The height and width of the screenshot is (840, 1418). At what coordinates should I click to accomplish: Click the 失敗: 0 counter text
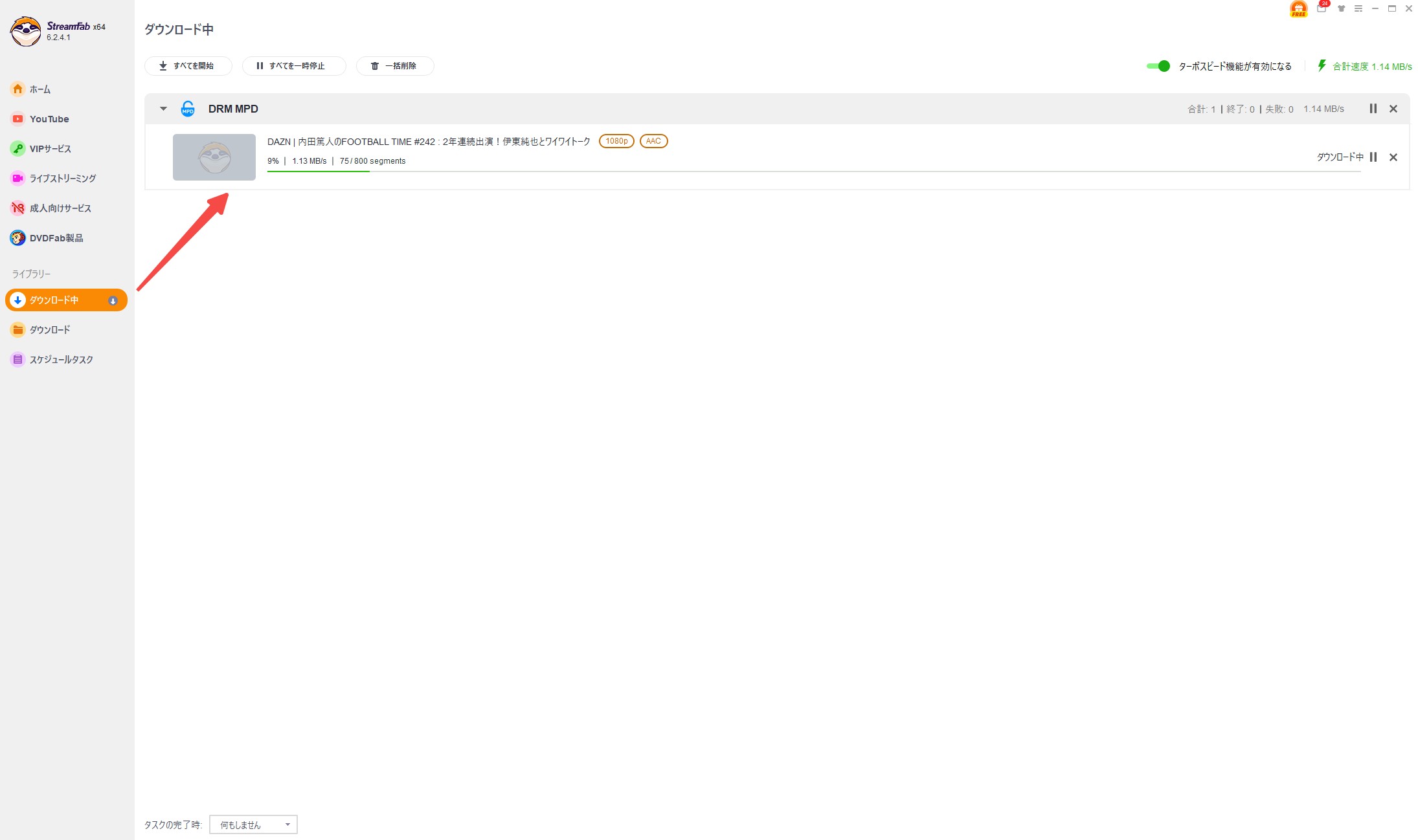1279,109
